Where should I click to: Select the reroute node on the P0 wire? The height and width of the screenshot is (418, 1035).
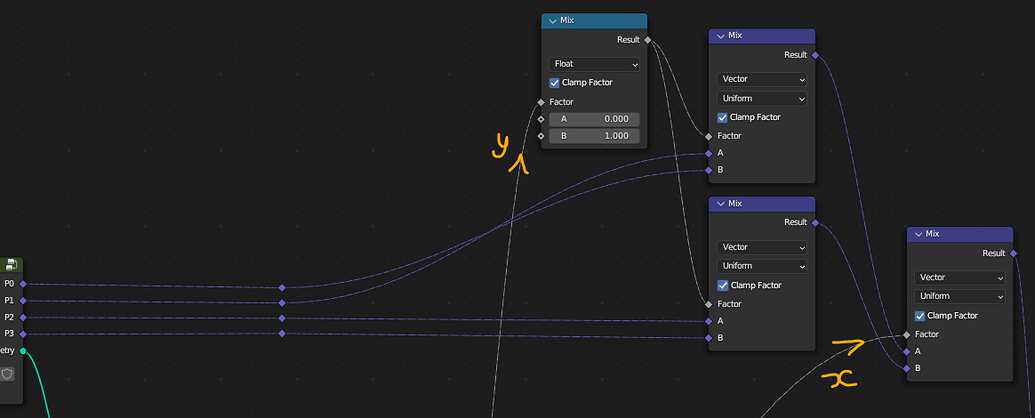pyautogui.click(x=282, y=288)
